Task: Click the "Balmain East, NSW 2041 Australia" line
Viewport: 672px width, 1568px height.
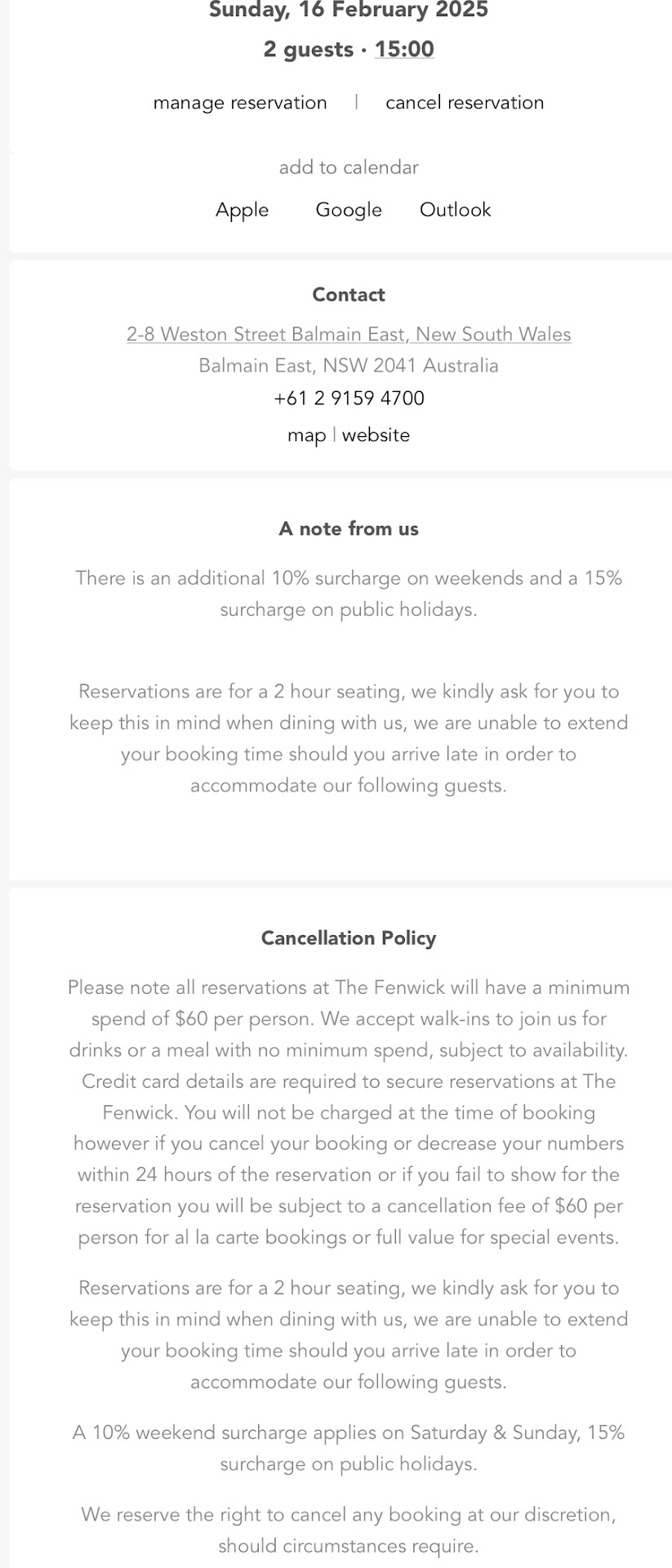Action: pyautogui.click(x=349, y=366)
